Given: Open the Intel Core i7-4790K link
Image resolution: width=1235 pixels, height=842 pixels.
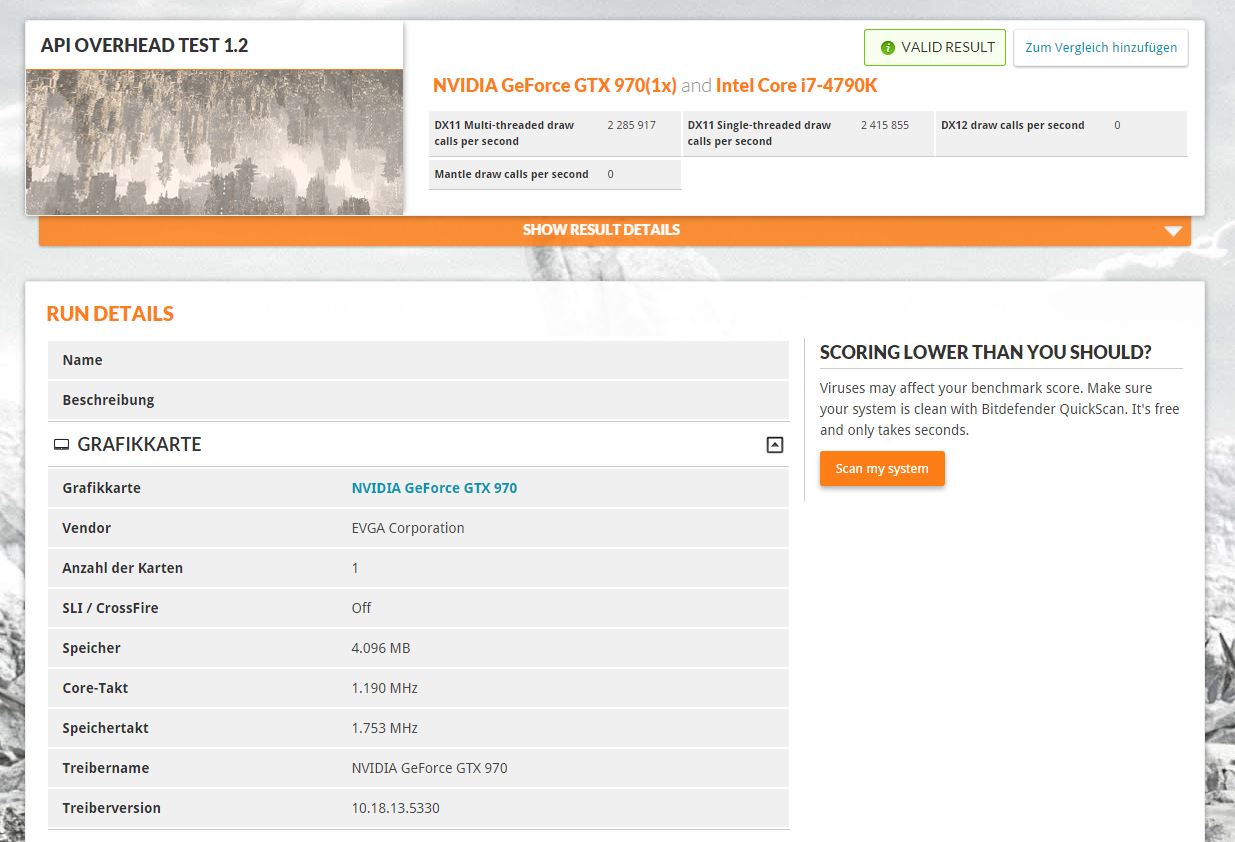Looking at the screenshot, I should pyautogui.click(x=796, y=85).
